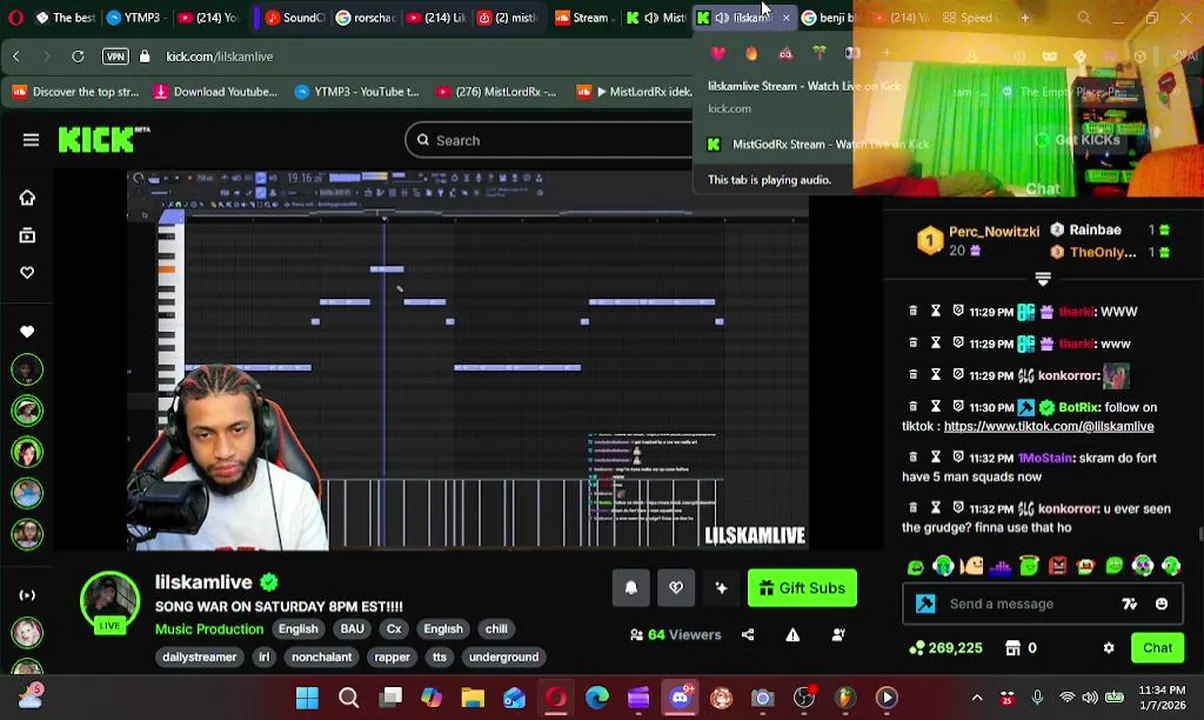
Task: Open moderator user icon beside report
Action: [x=839, y=634]
